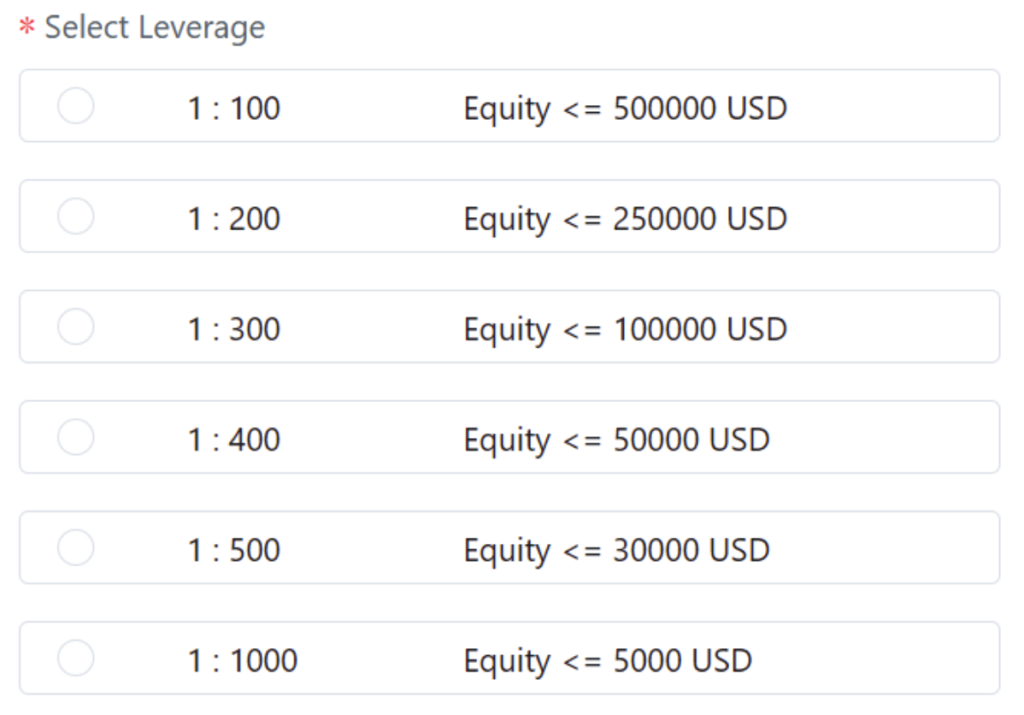This screenshot has width=1024, height=715.
Task: Click the "1 : 200" leverage label
Action: [234, 218]
